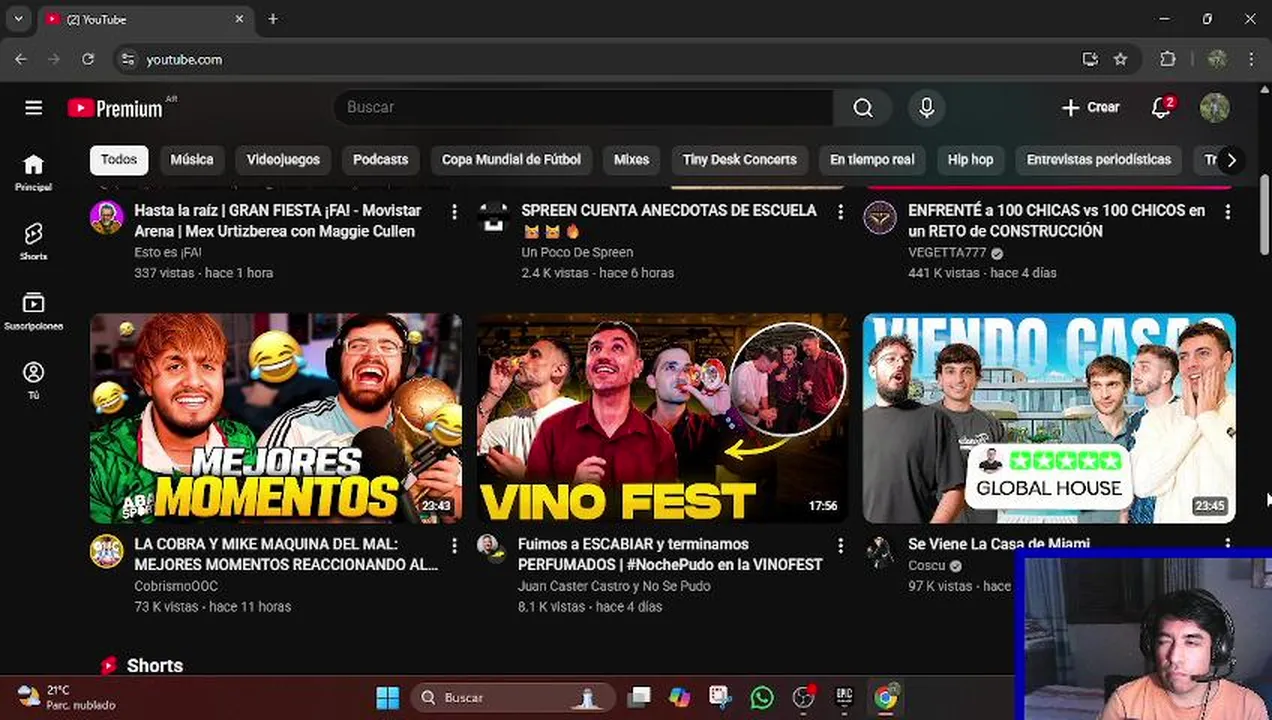Click the Un Poco De Spreen avatar
Screen dimensions: 1272x720
pos(493,217)
